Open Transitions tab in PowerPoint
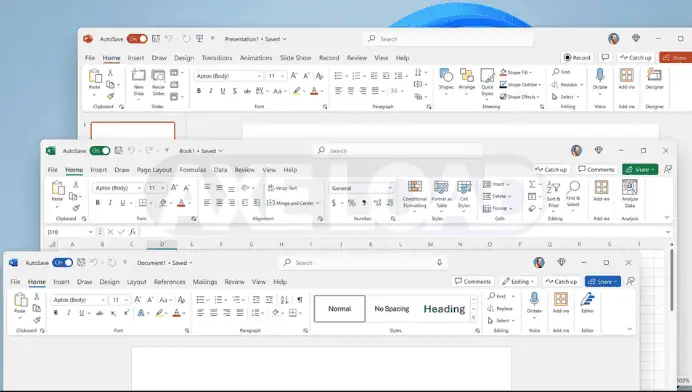 [x=217, y=58]
